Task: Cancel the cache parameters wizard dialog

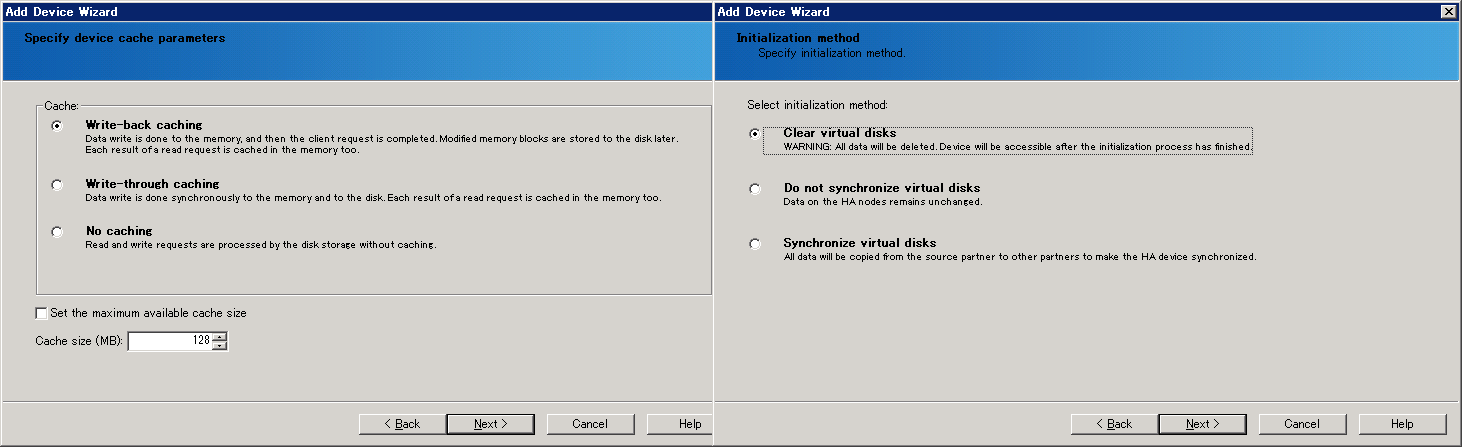Action: click(x=590, y=424)
